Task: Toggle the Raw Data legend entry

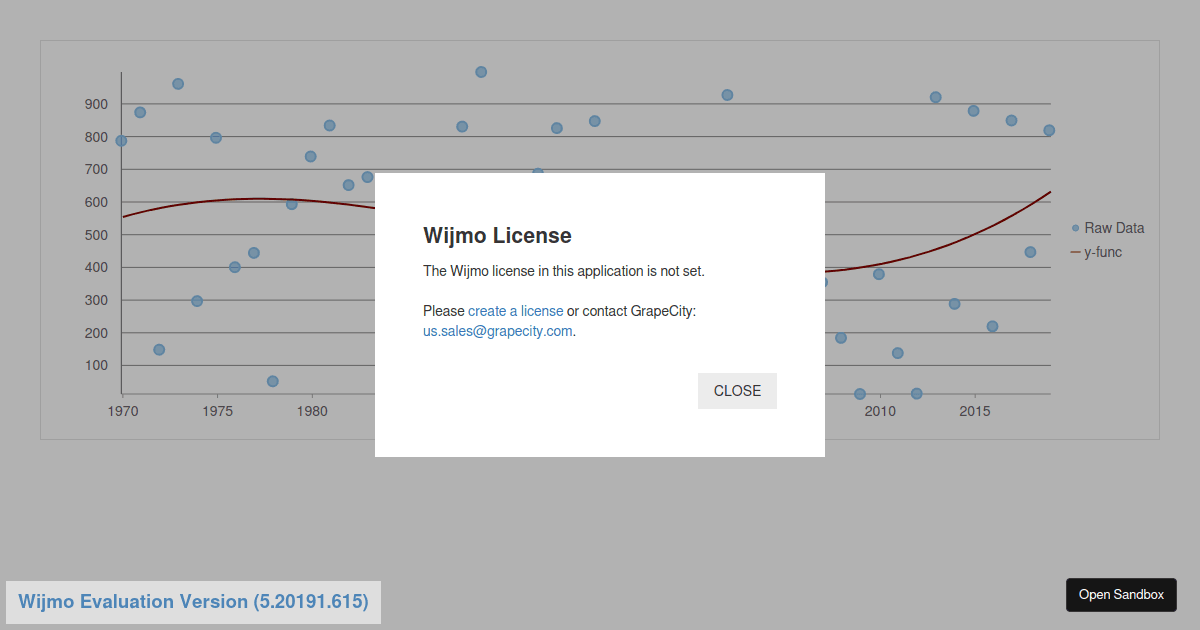Action: pyautogui.click(x=1107, y=228)
